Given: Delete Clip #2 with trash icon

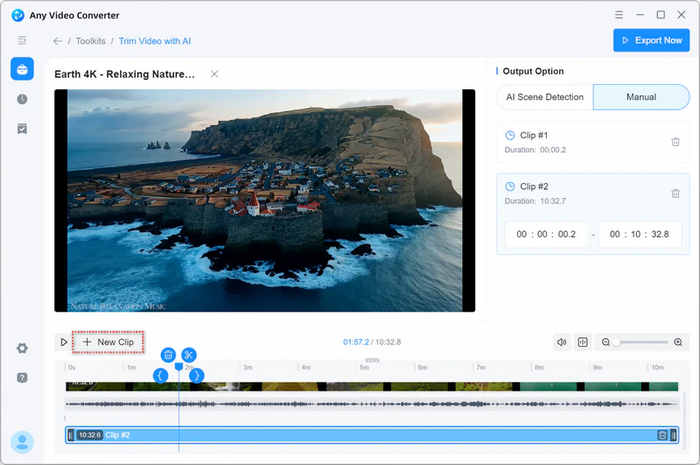Looking at the screenshot, I should [x=675, y=194].
